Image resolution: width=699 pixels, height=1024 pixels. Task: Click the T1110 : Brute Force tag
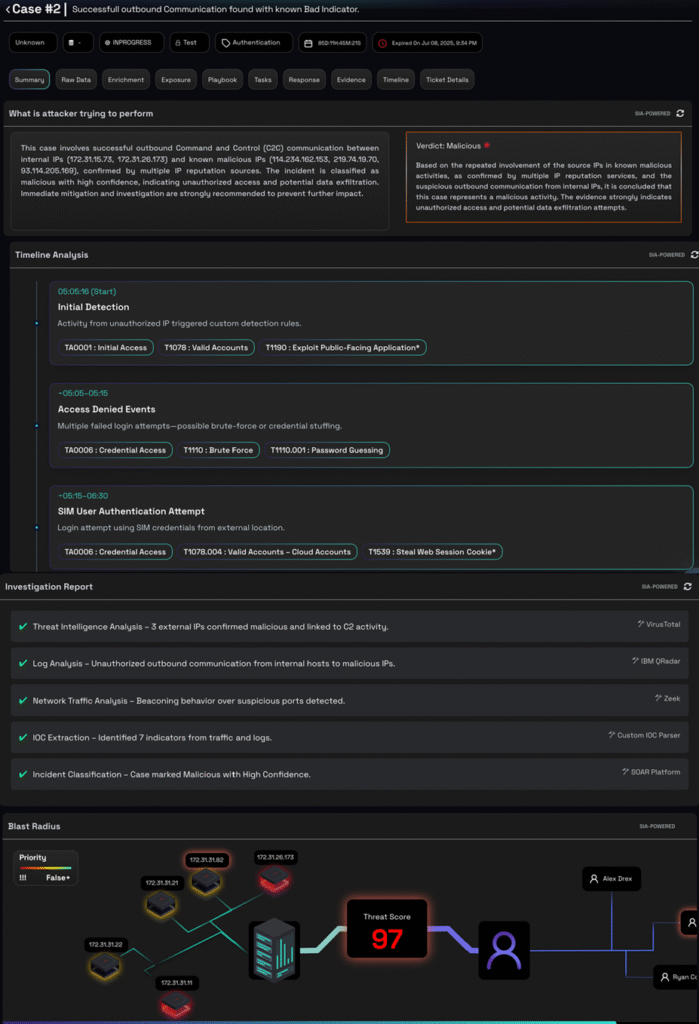click(x=218, y=450)
